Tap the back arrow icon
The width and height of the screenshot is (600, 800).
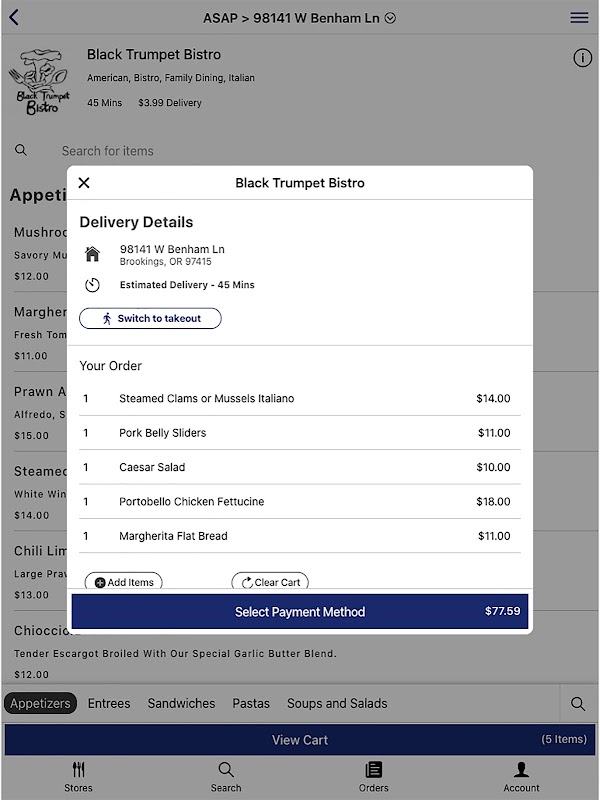click(14, 18)
